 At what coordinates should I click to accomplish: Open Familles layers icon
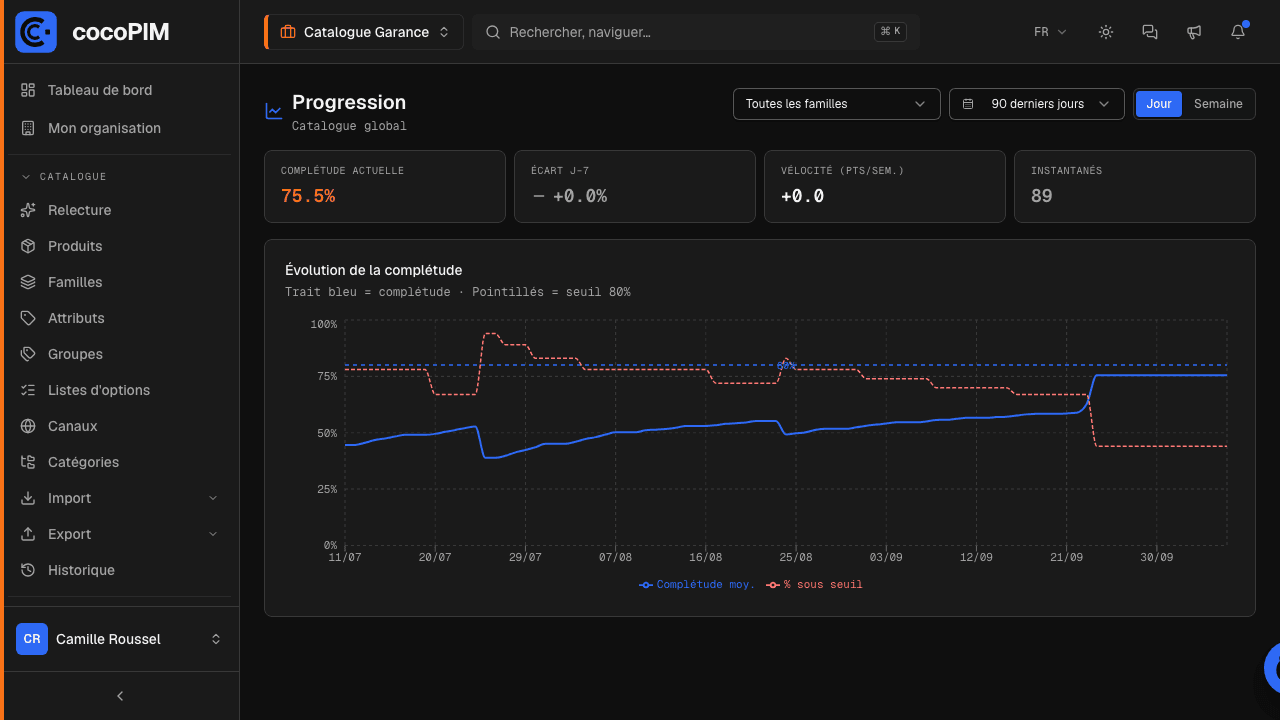click(x=28, y=282)
